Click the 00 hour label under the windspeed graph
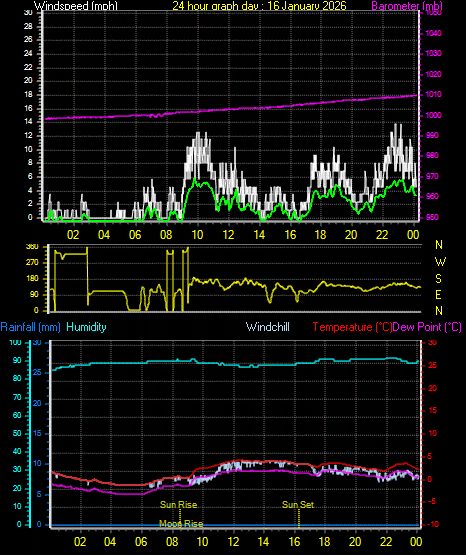 point(413,235)
